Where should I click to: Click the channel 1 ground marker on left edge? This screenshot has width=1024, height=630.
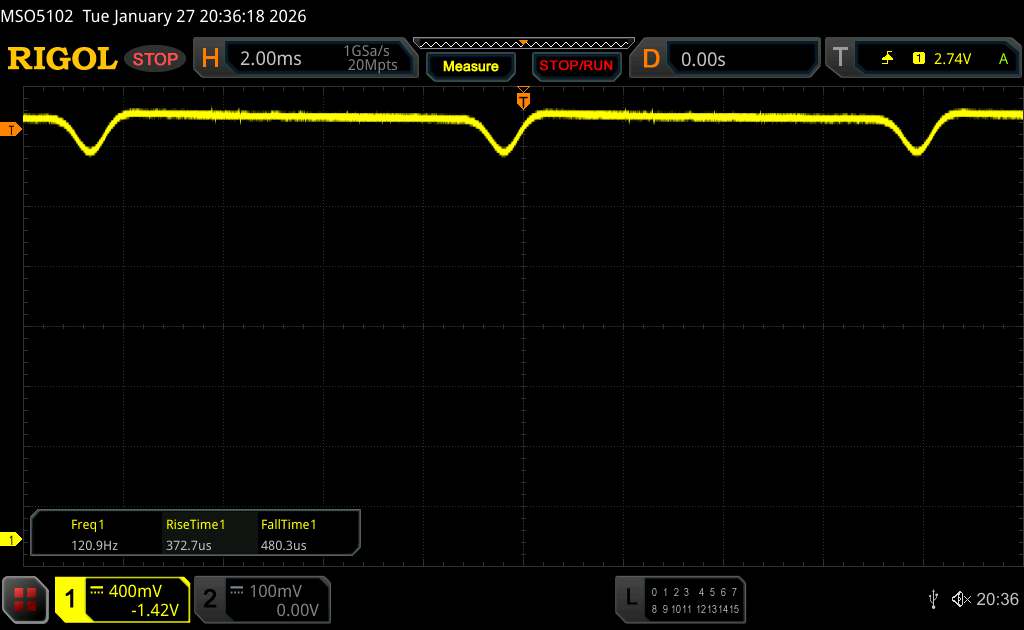tap(11, 540)
